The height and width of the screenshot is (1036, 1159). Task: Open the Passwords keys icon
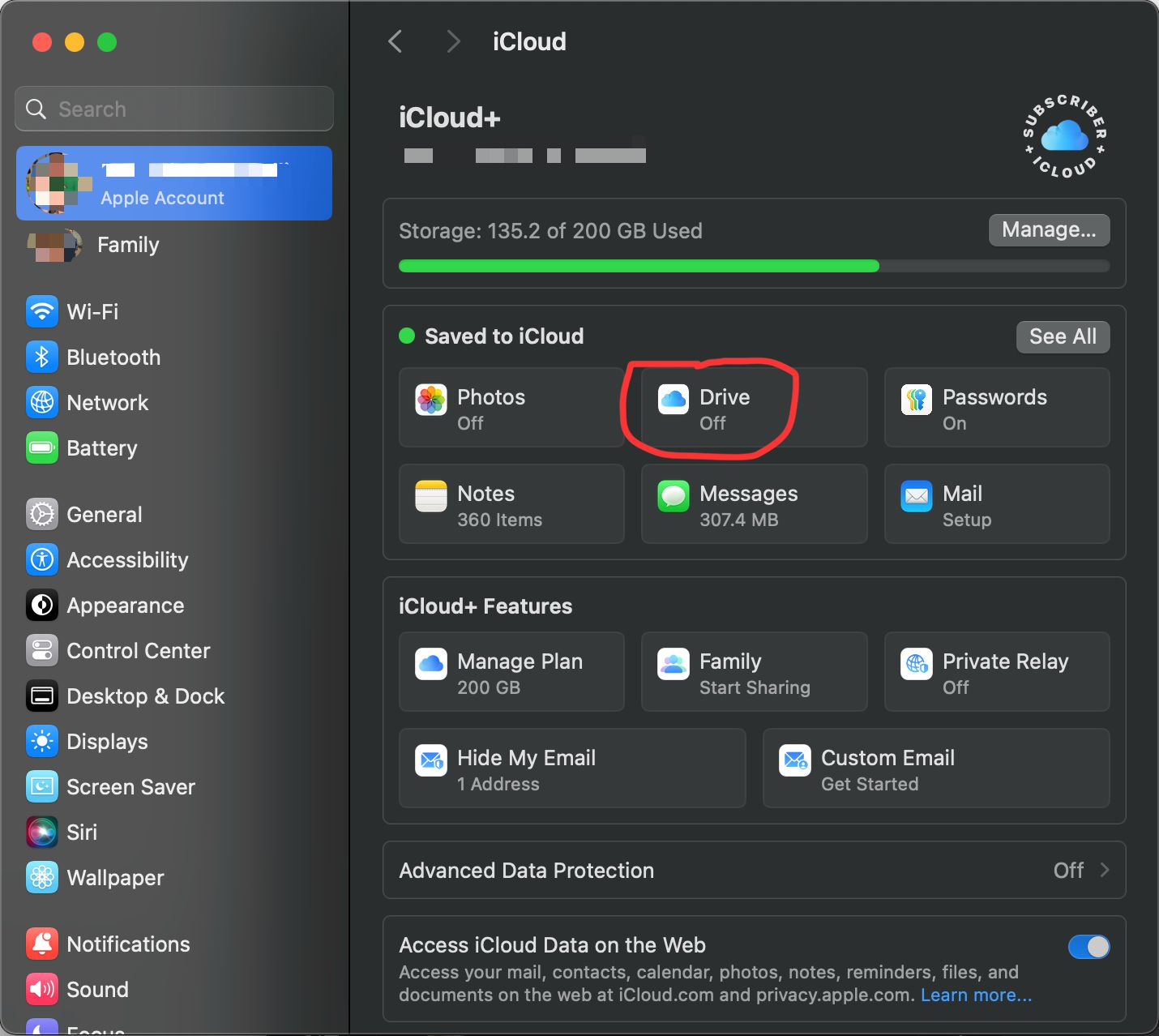click(x=917, y=400)
